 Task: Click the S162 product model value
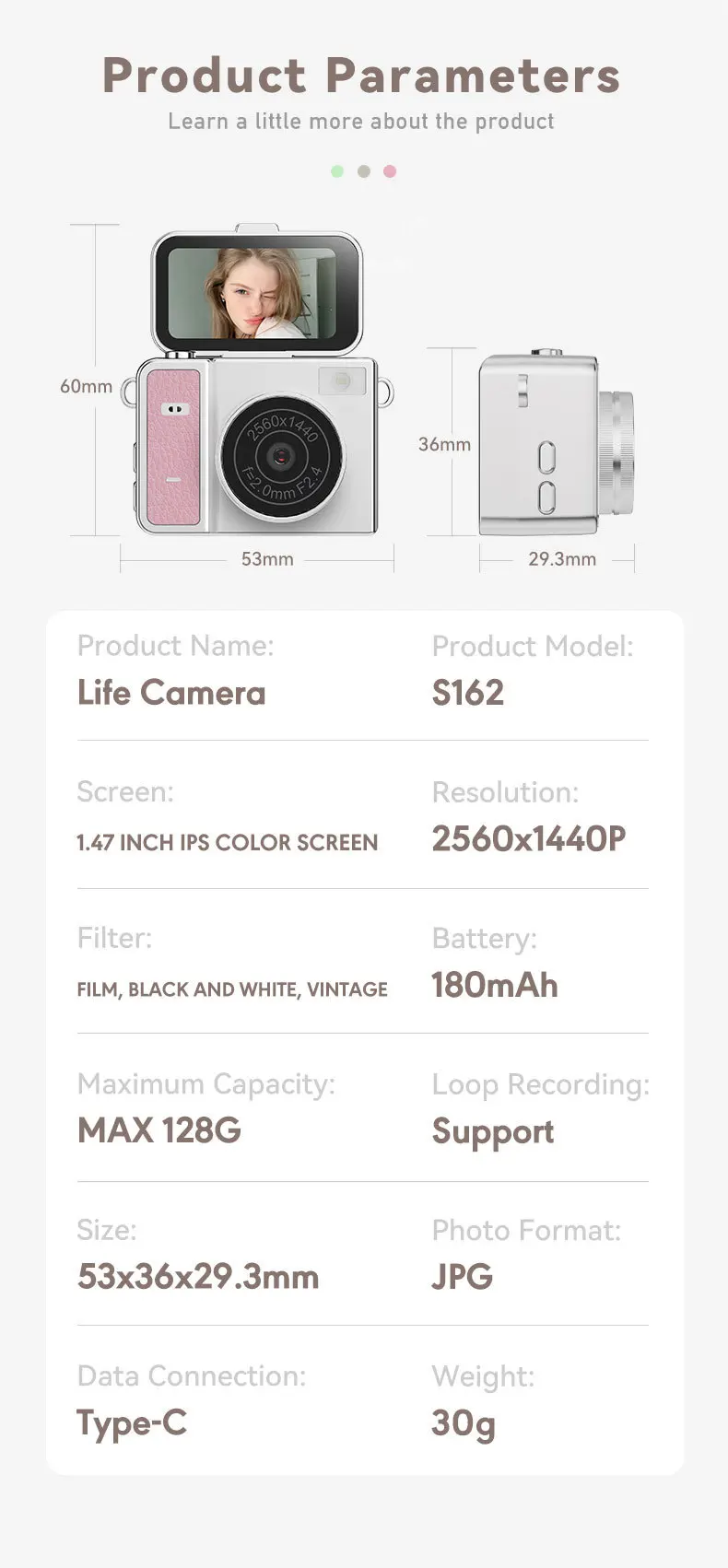click(468, 693)
